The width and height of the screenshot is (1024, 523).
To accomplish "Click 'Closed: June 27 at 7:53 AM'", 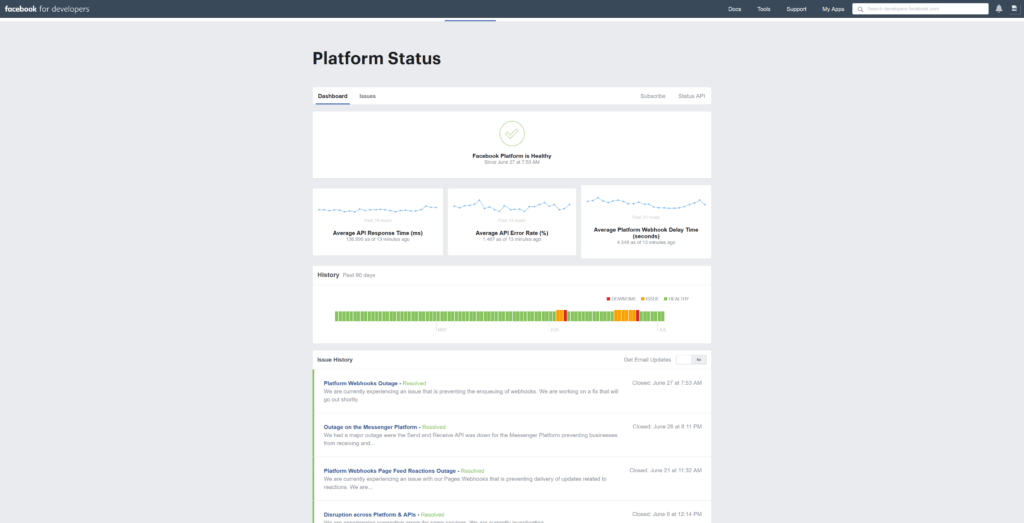I will (667, 383).
